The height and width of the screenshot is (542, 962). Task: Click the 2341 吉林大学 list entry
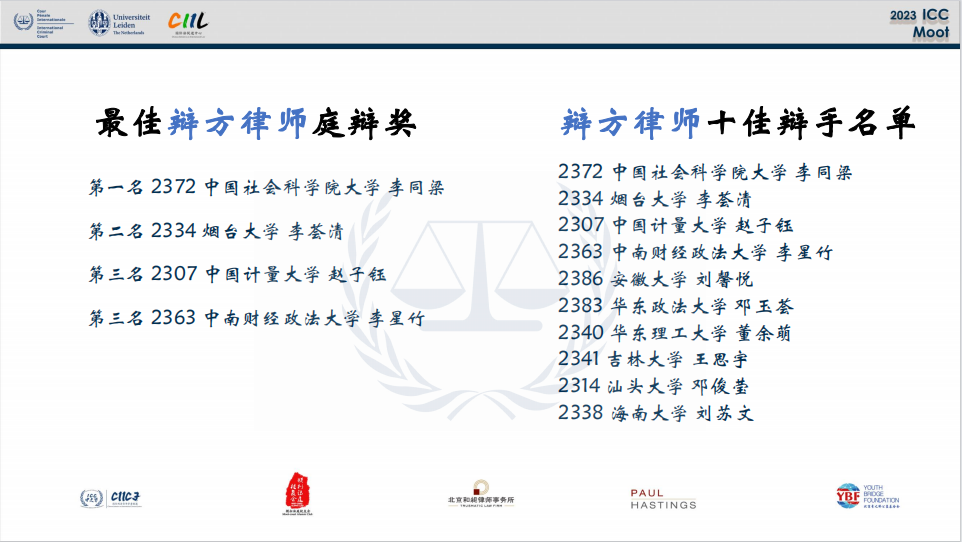653,359
